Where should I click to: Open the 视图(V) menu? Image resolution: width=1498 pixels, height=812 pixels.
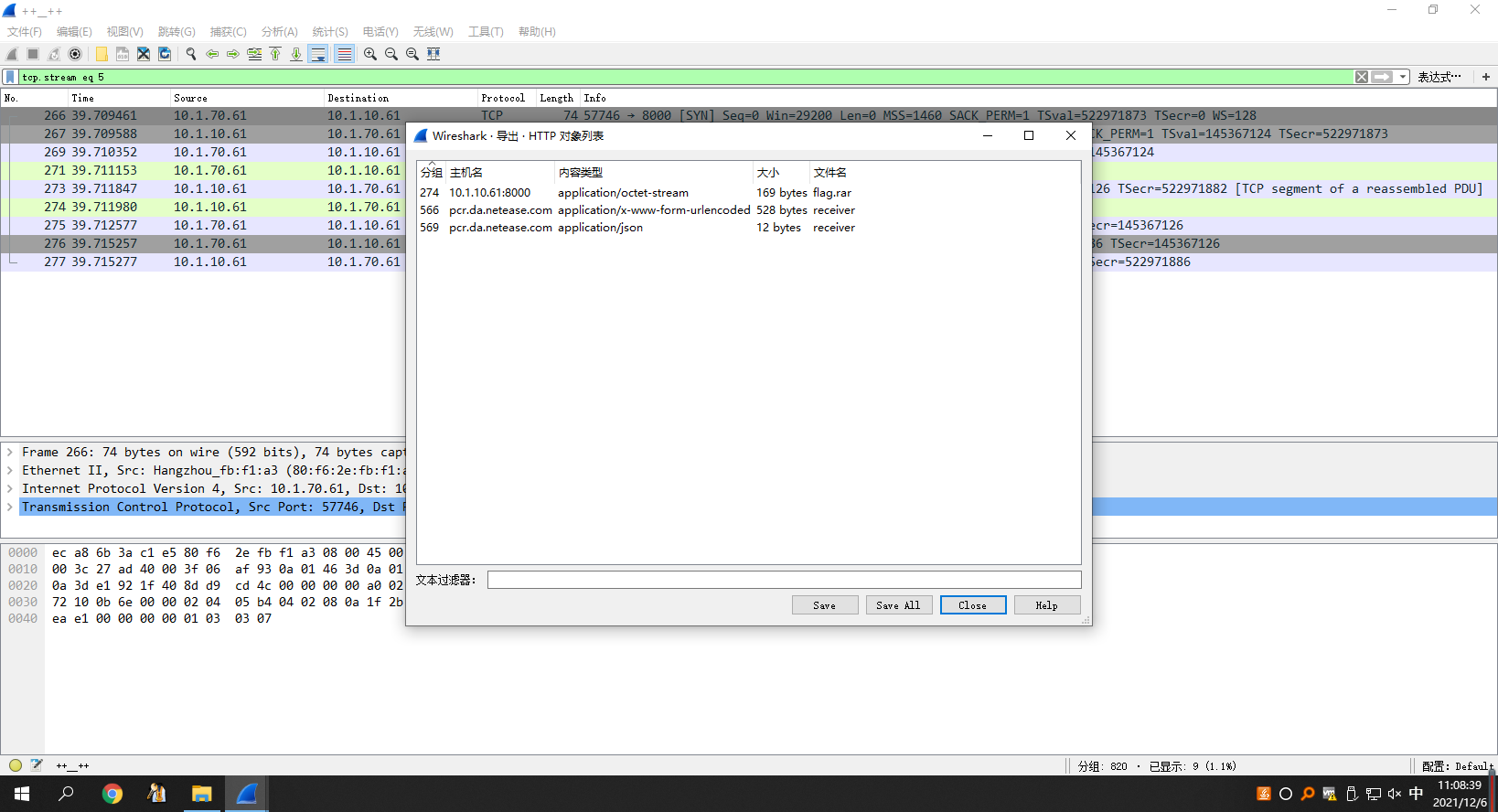[x=125, y=31]
